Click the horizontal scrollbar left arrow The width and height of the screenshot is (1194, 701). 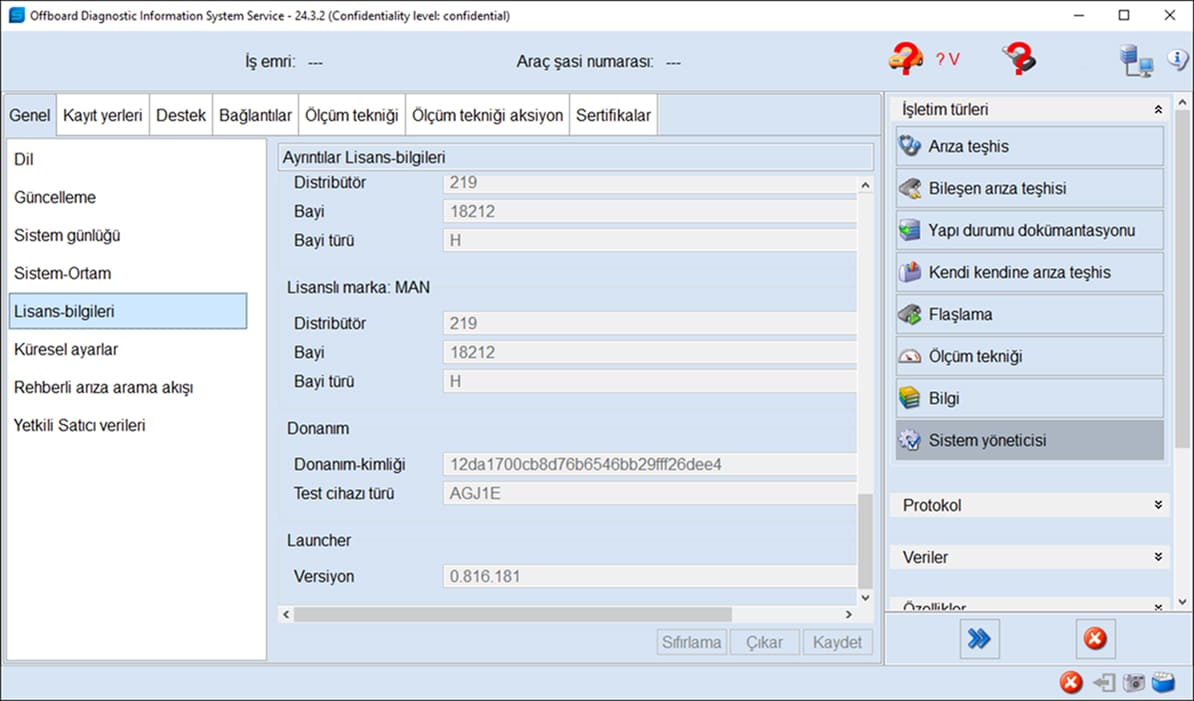tap(286, 614)
